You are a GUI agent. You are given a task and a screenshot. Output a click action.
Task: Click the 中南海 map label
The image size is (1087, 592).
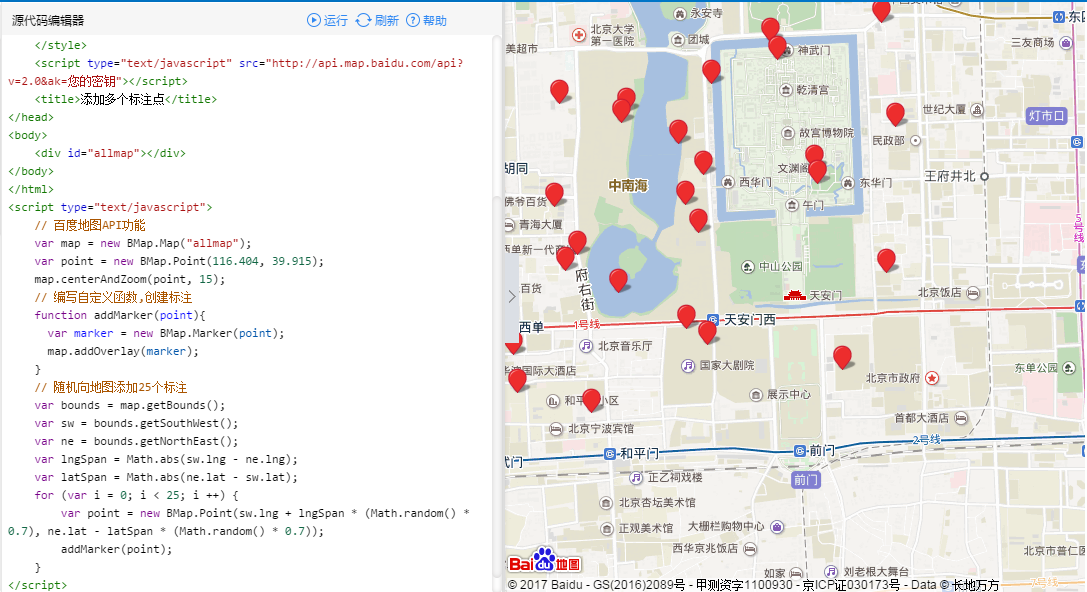coord(628,185)
